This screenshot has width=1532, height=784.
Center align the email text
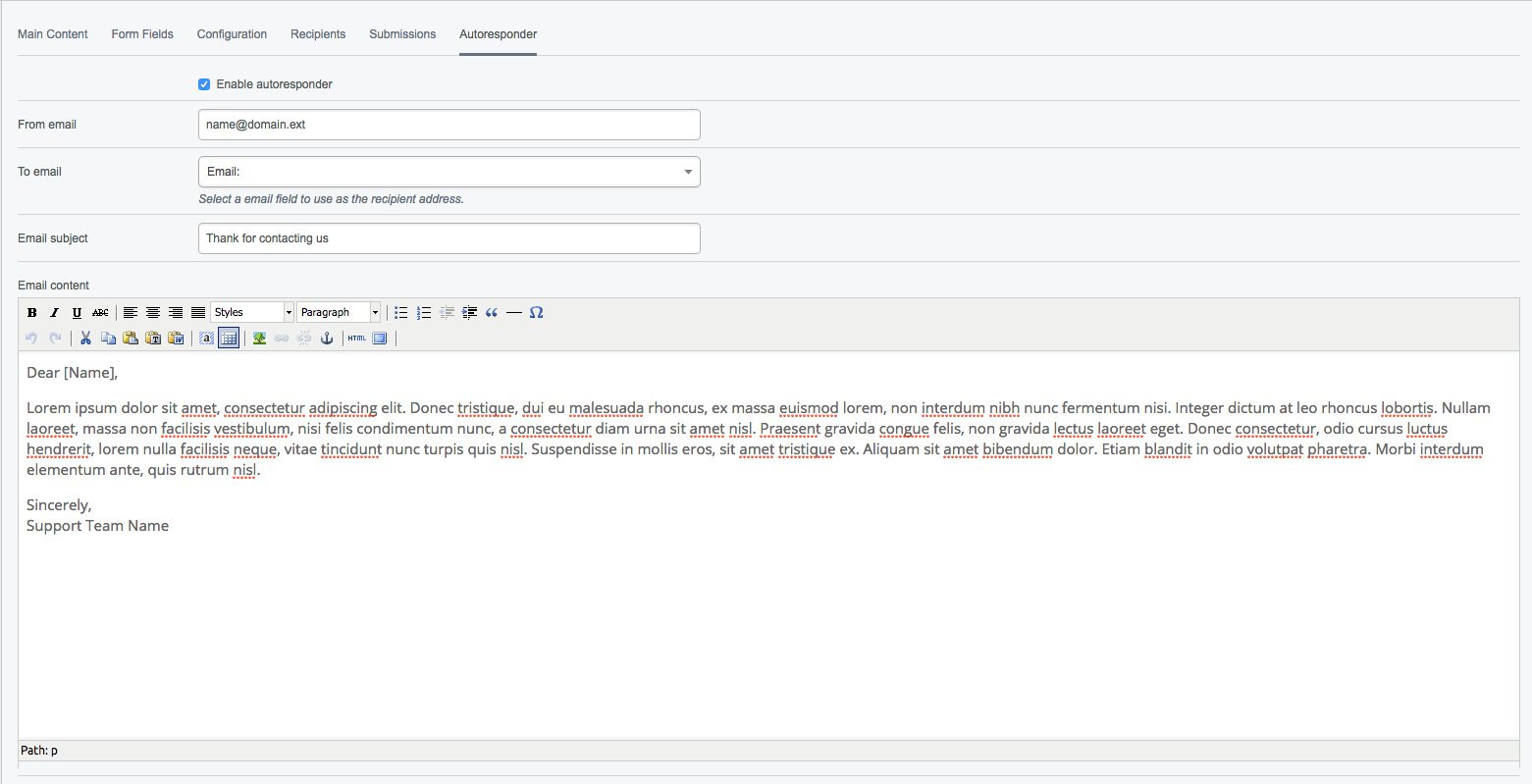(x=153, y=313)
